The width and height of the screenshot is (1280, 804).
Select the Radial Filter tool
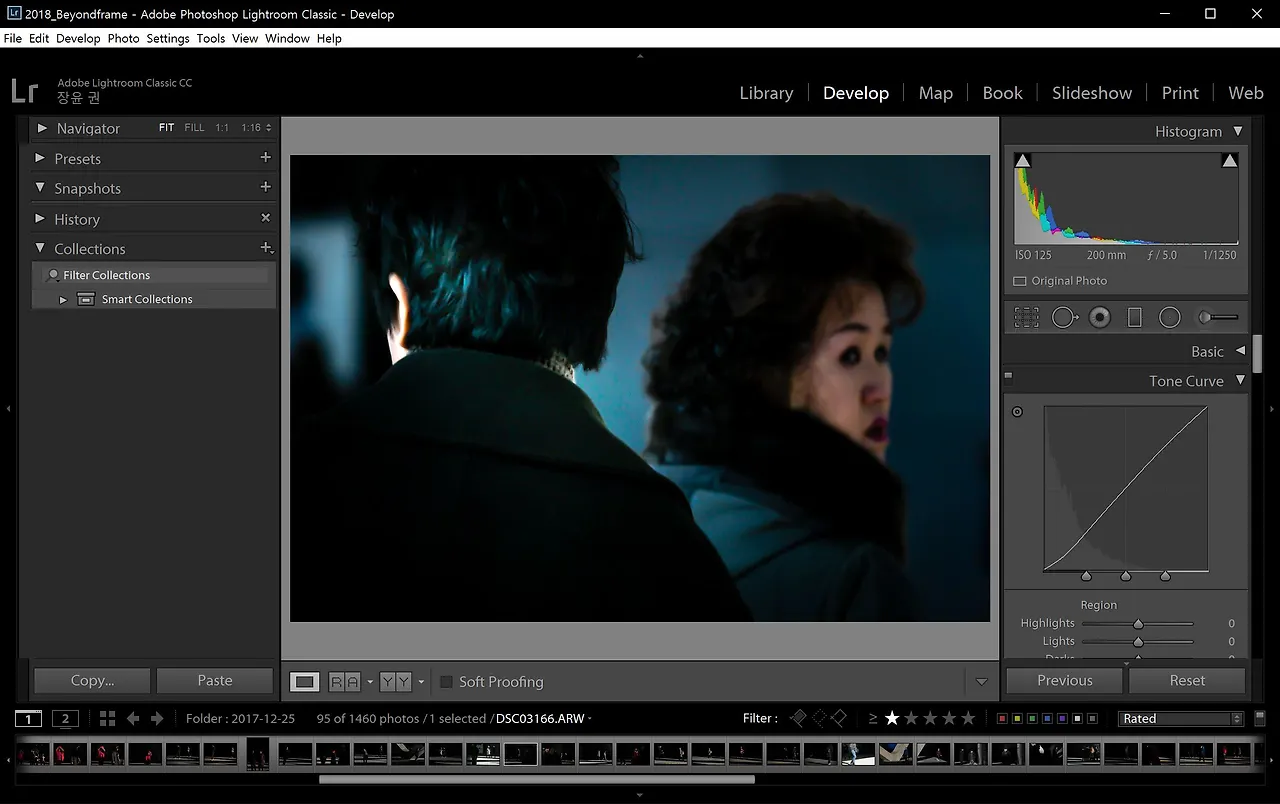click(x=1170, y=318)
